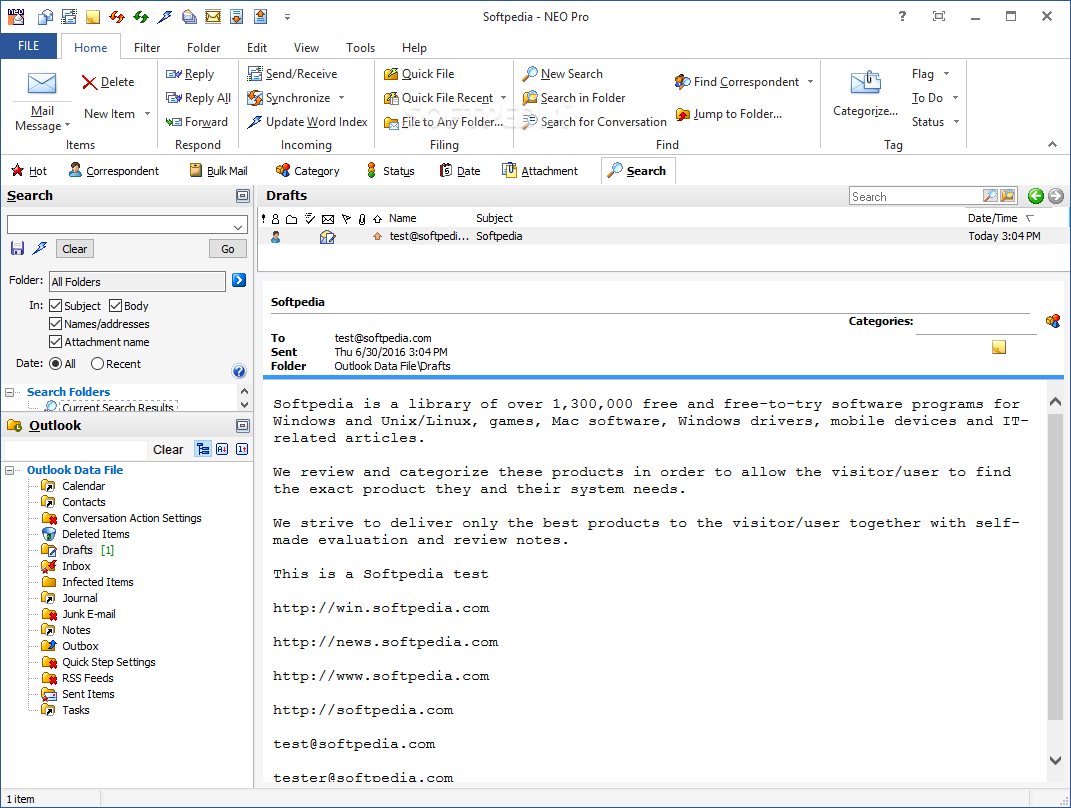This screenshot has height=808, width=1071.
Task: Open the search text combo box dropdown
Action: pyautogui.click(x=238, y=226)
